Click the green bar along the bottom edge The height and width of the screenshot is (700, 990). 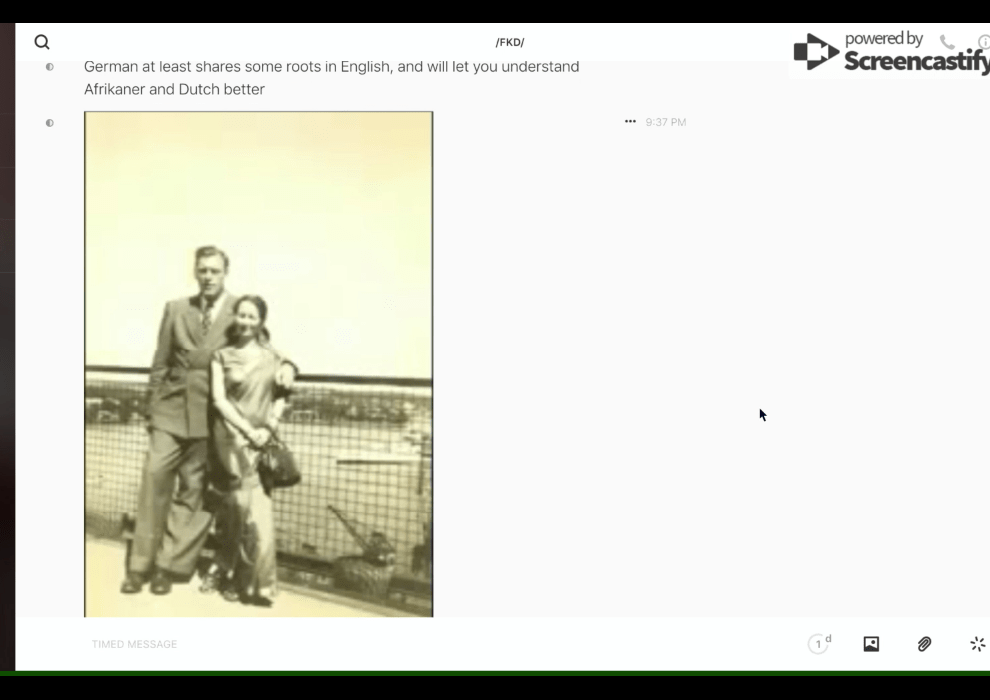pos(495,673)
